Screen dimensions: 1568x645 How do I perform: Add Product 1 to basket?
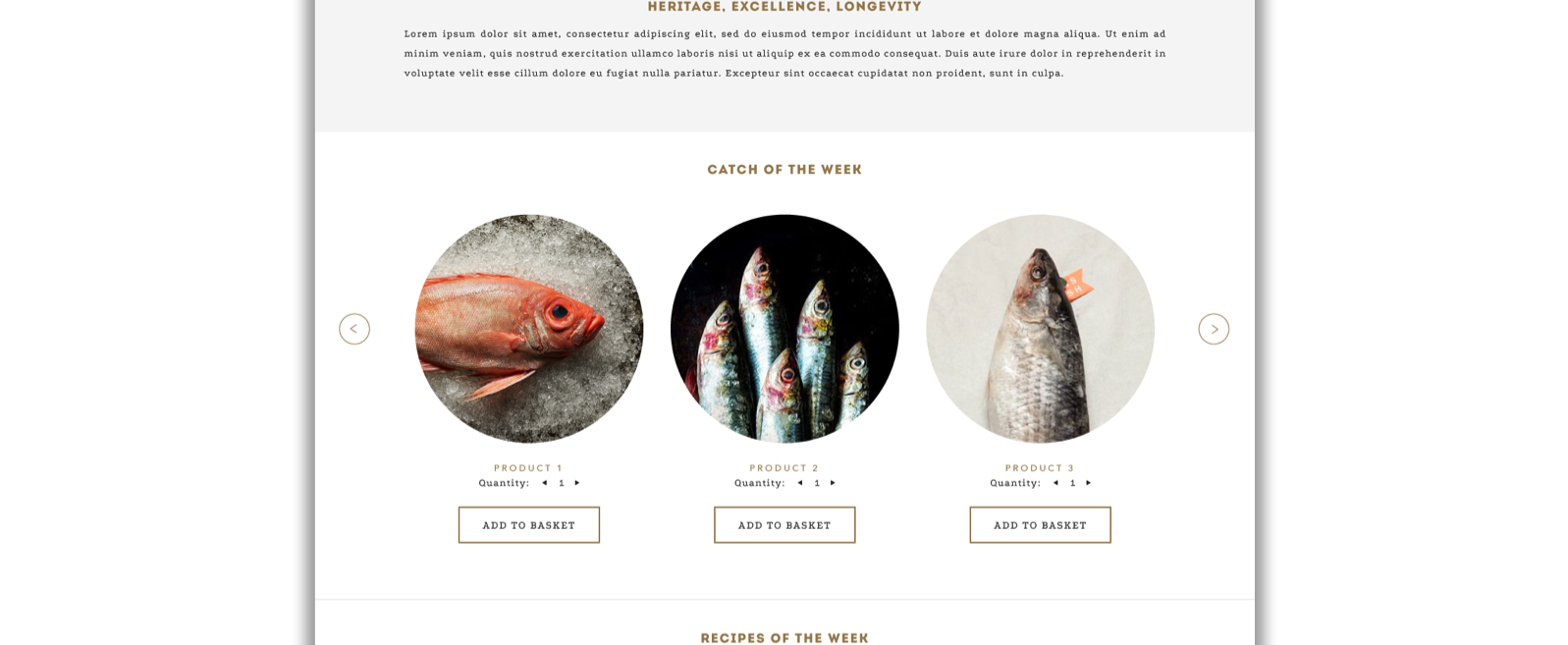pyautogui.click(x=529, y=525)
